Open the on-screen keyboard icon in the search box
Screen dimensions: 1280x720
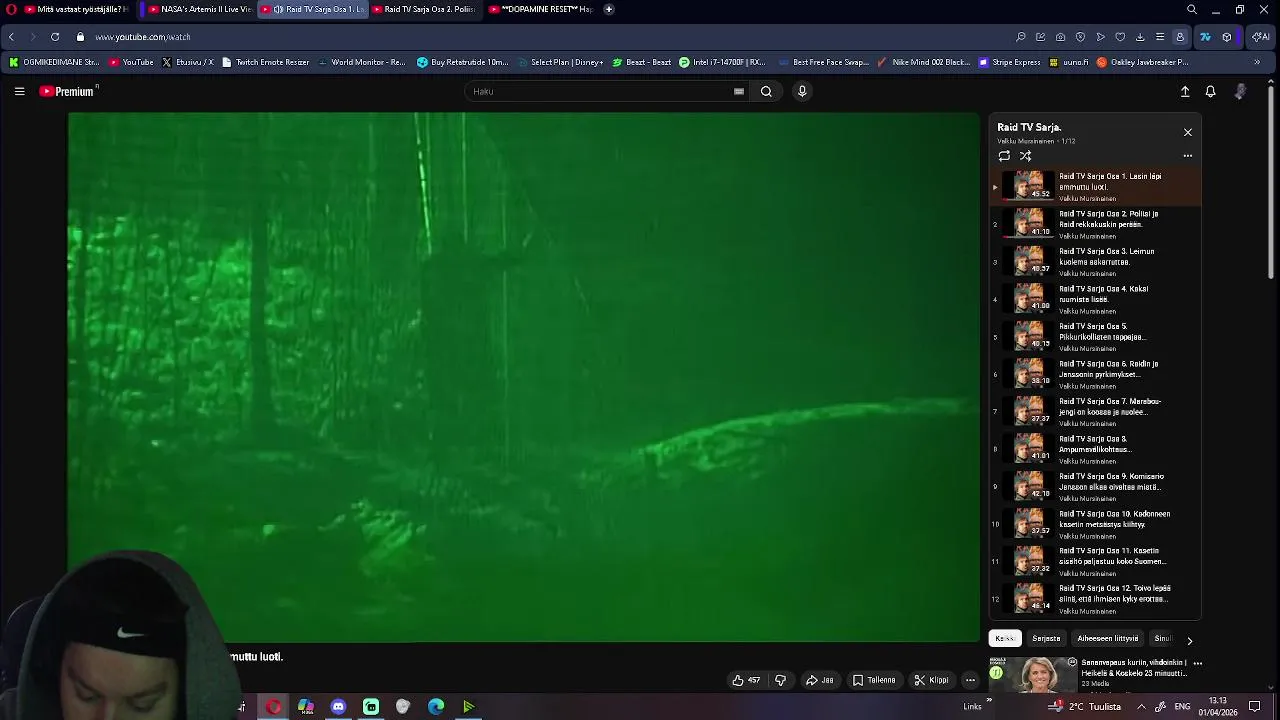click(739, 91)
